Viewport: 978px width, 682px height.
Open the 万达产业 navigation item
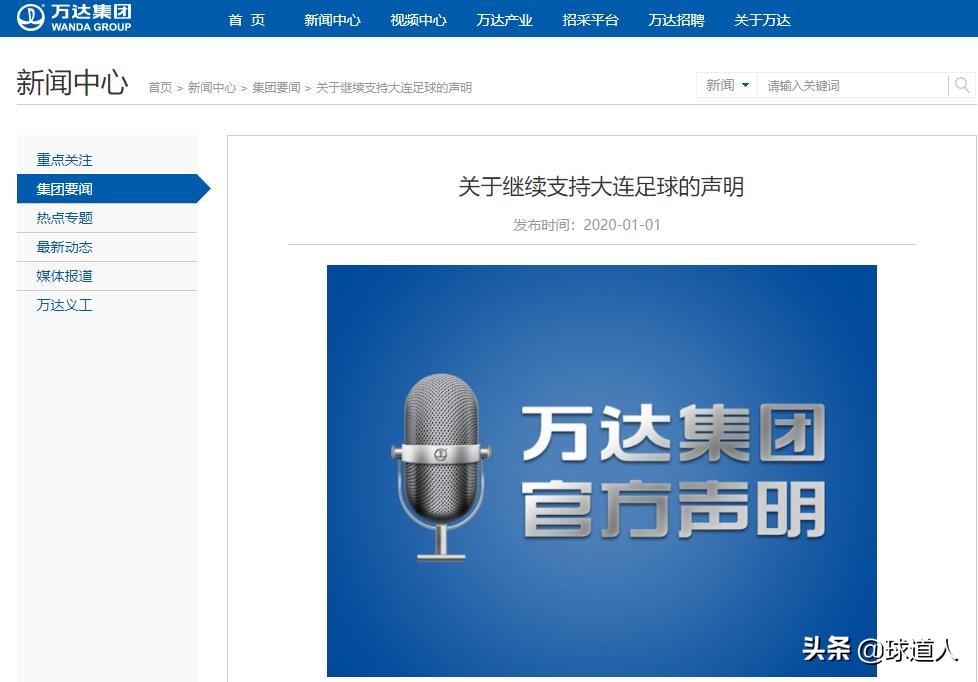point(504,19)
